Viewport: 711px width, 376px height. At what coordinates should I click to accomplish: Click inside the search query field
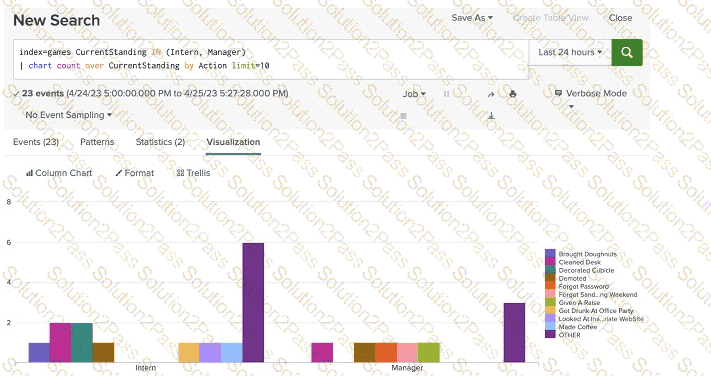coord(271,59)
